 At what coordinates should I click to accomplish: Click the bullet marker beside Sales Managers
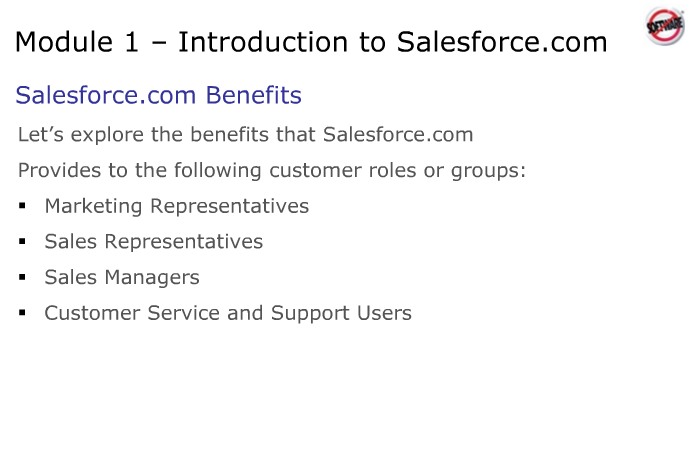point(22,278)
